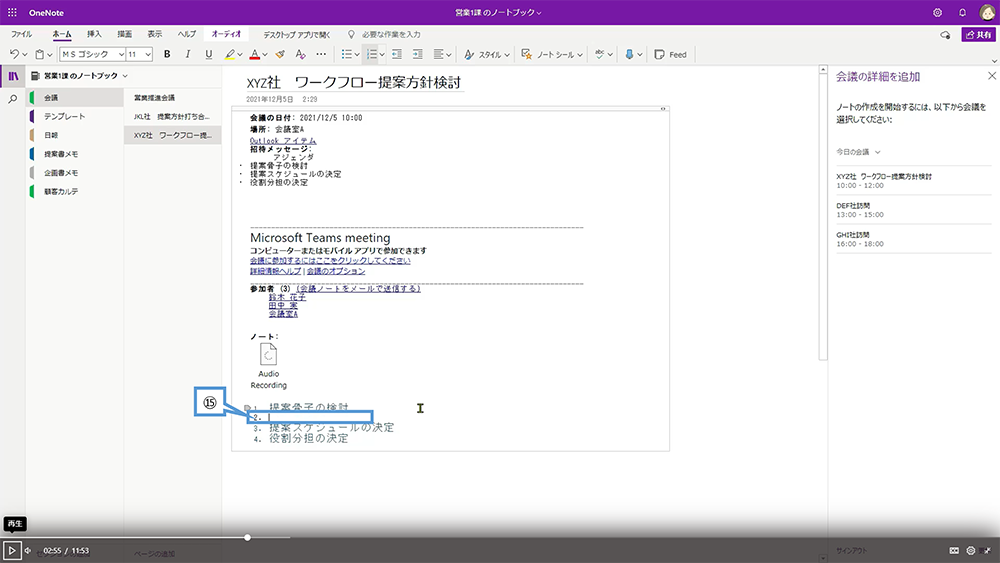The height and width of the screenshot is (563, 1000).
Task: Click the 必要な作業を入力 search field
Action: pyautogui.click(x=391, y=34)
